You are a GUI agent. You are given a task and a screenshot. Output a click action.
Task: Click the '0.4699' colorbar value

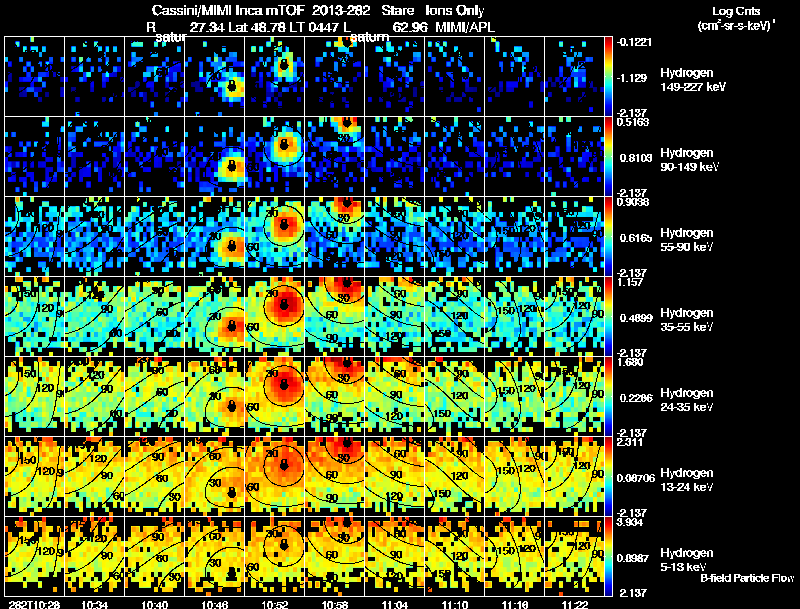[x=635, y=318]
